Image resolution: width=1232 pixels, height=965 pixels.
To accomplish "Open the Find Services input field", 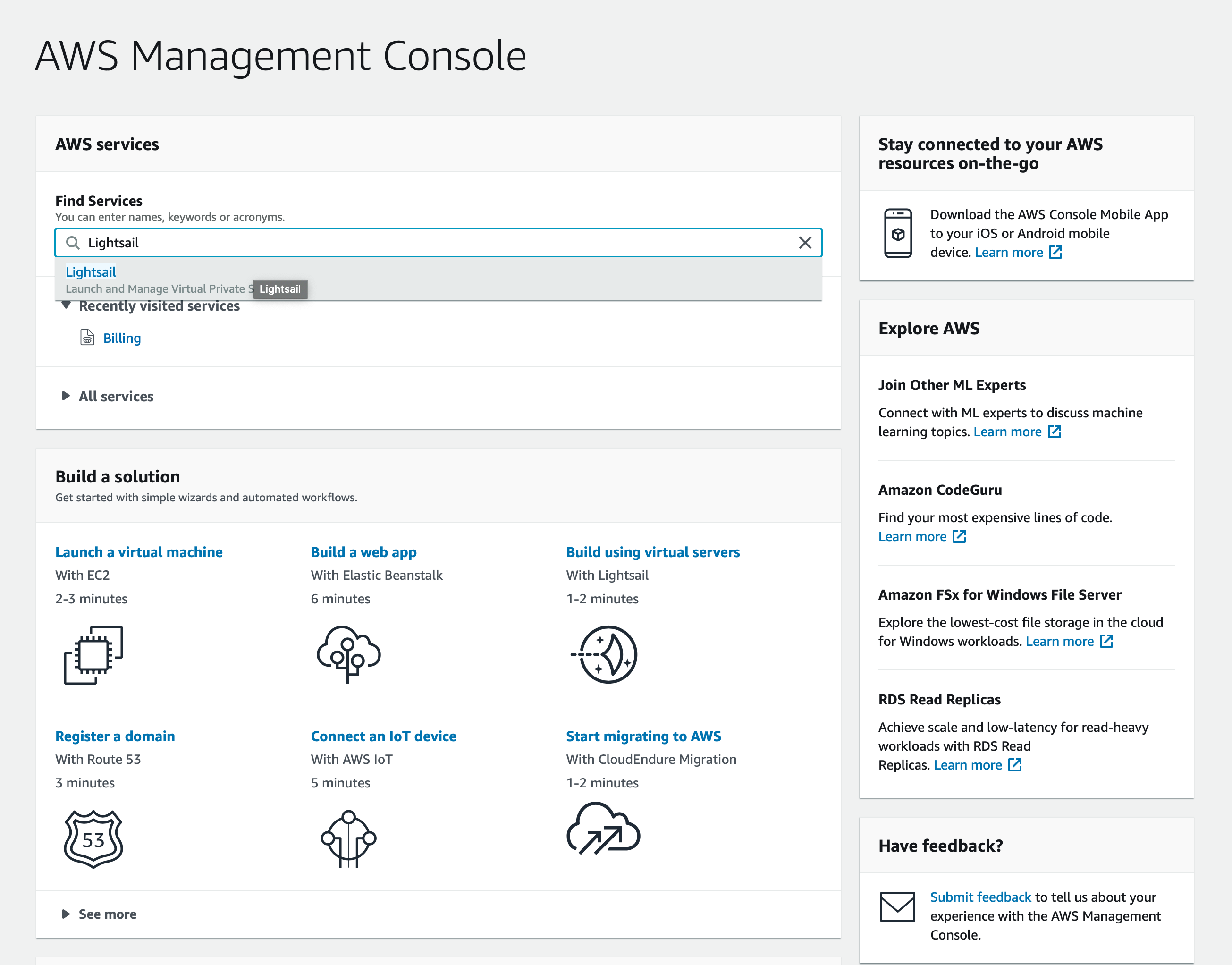I will [x=438, y=242].
